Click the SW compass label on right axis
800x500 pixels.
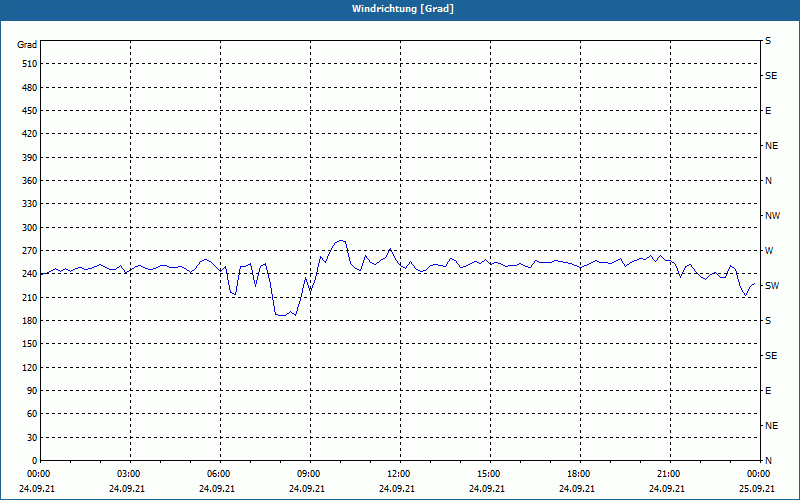[x=772, y=286]
